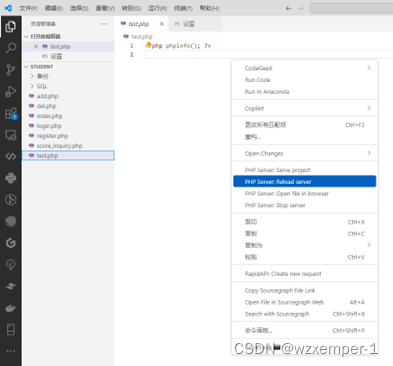
Task: Go forward with the right arrow
Action: click(x=300, y=8)
